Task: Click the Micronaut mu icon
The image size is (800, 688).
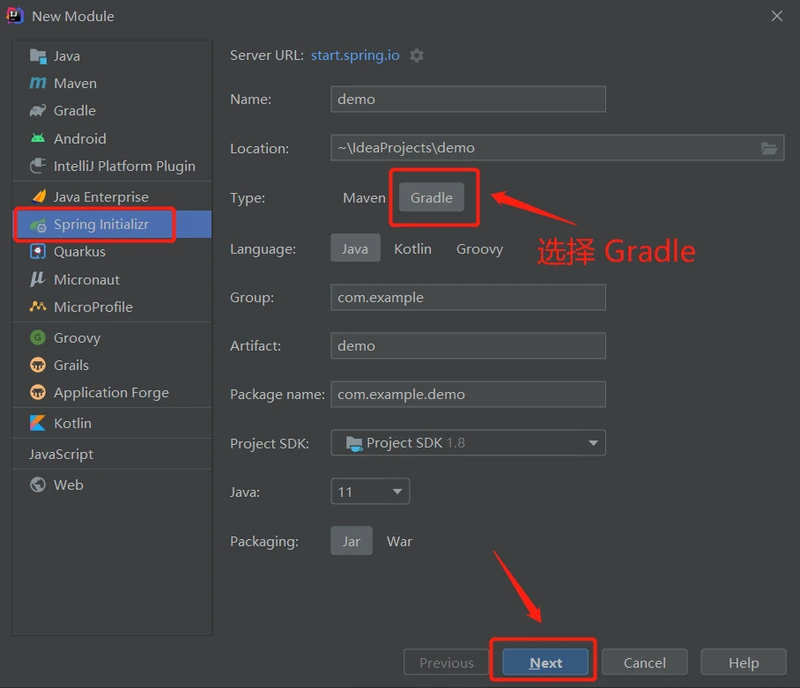Action: coord(38,279)
